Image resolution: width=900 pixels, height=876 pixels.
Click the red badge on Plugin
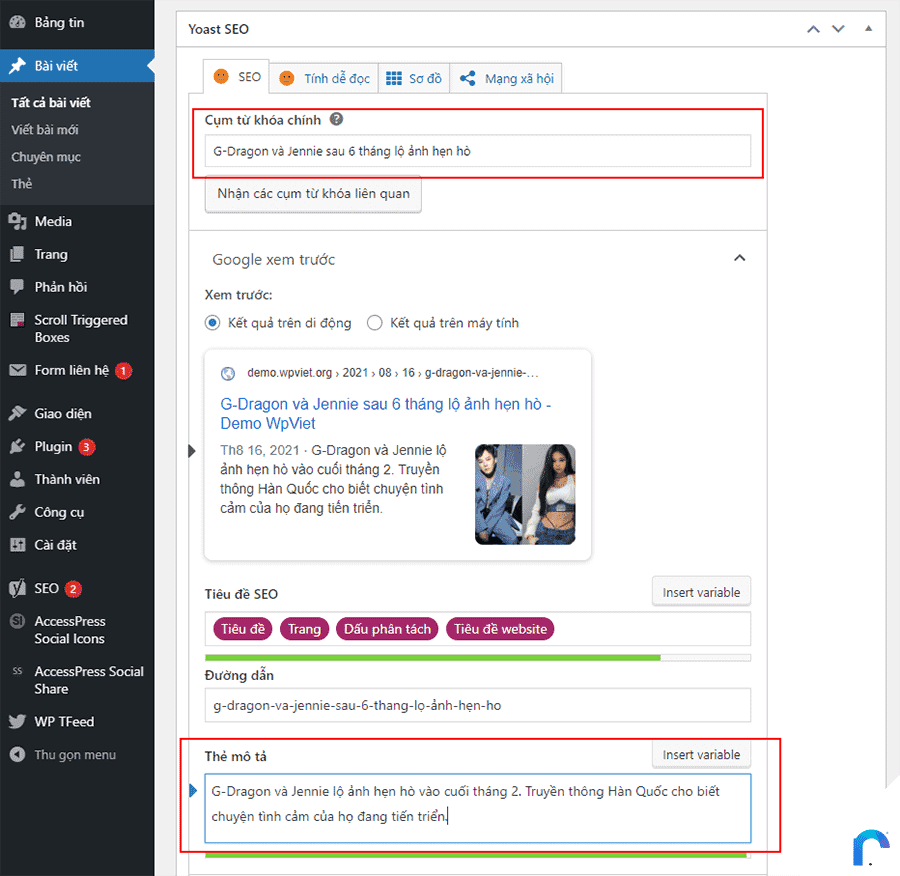(87, 447)
